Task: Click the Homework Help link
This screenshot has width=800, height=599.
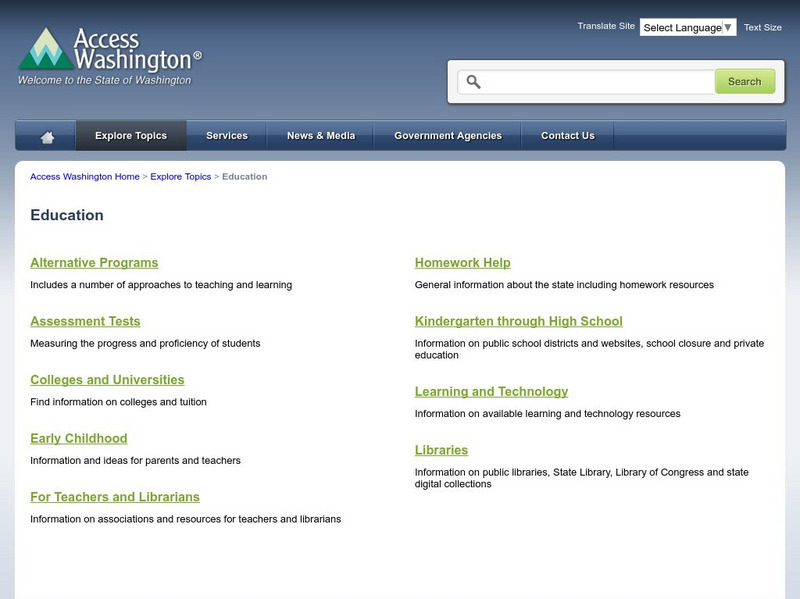Action: (x=460, y=262)
